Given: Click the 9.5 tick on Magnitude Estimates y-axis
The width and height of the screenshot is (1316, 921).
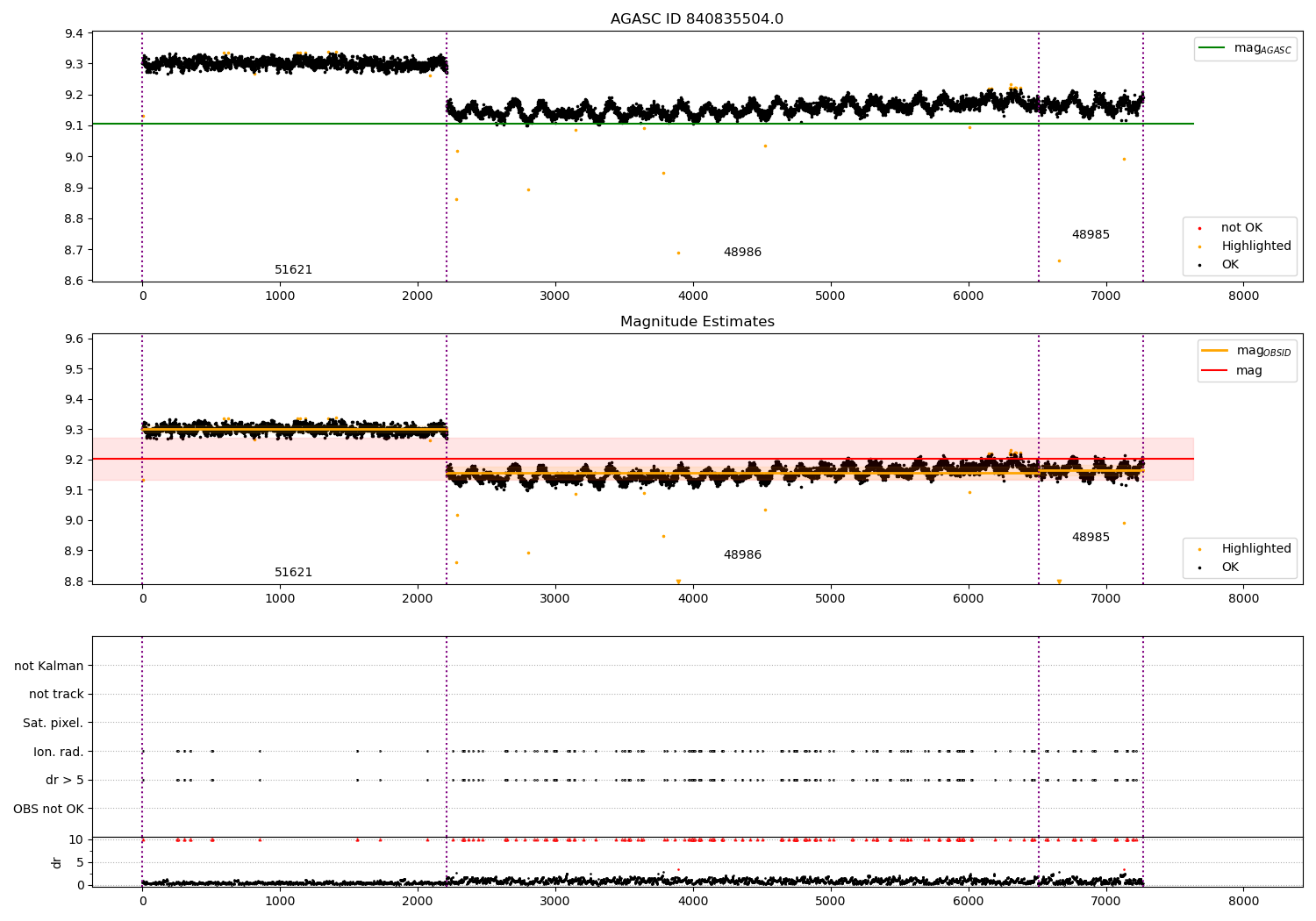Looking at the screenshot, I should click(74, 369).
